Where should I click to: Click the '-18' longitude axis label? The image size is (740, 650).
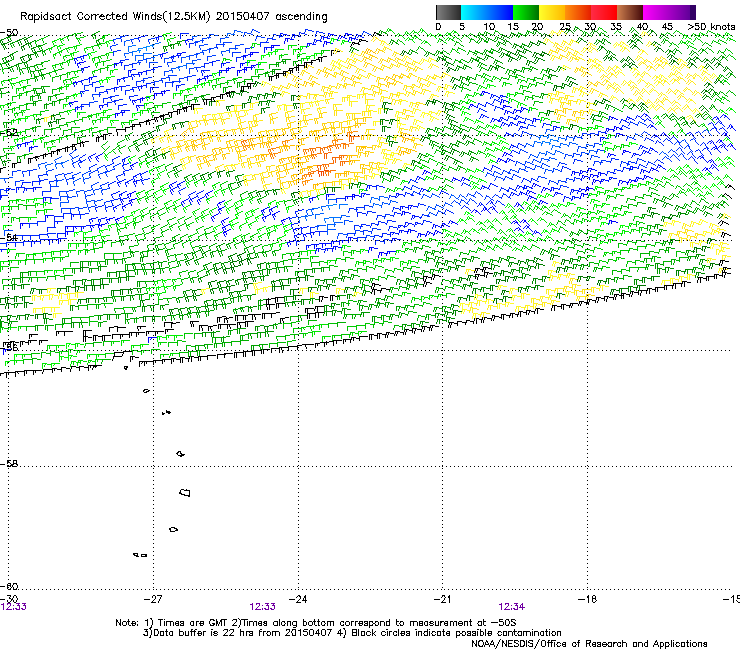[587, 599]
